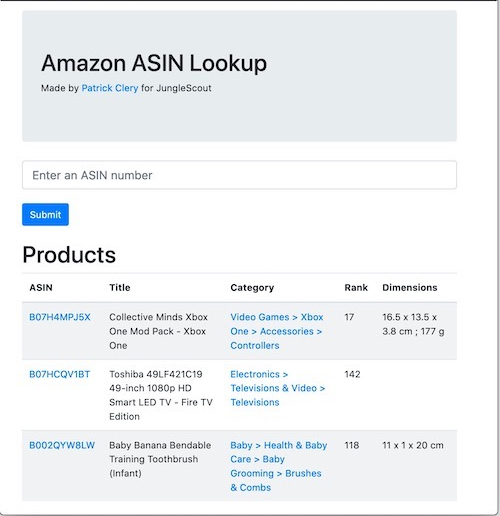Click dimensions 16.5 x 13.5 x 3.8 cm
Image resolution: width=500 pixels, height=516 pixels.
tap(413, 324)
